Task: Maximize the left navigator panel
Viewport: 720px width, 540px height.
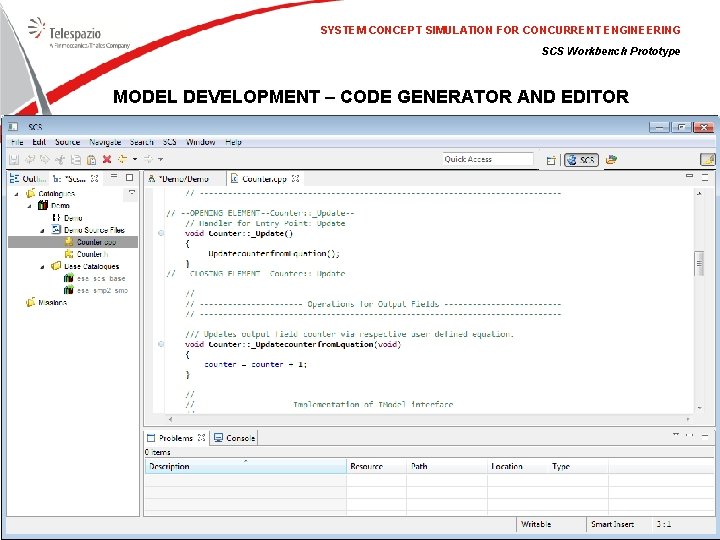Action: (129, 177)
